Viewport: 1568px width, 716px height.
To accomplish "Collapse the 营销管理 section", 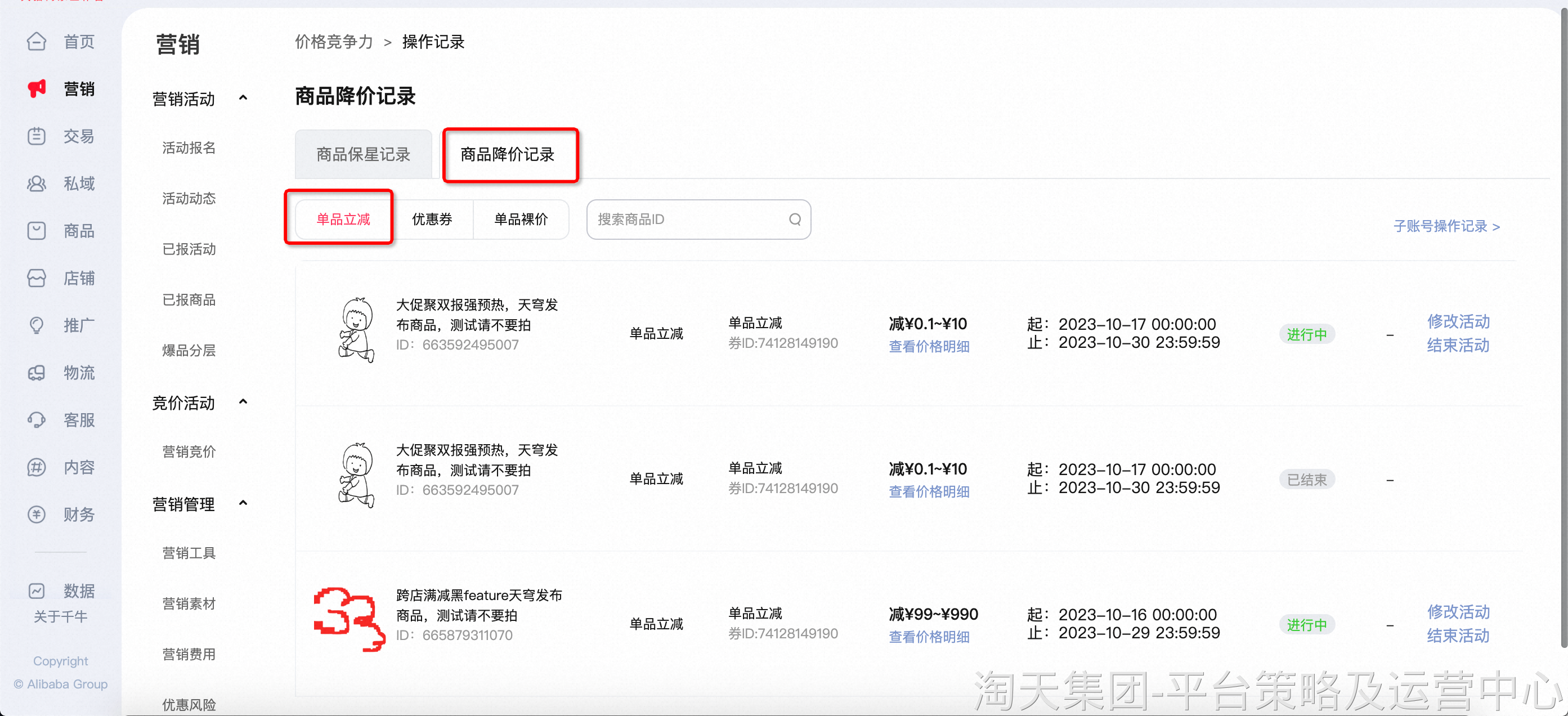I will pos(243,504).
